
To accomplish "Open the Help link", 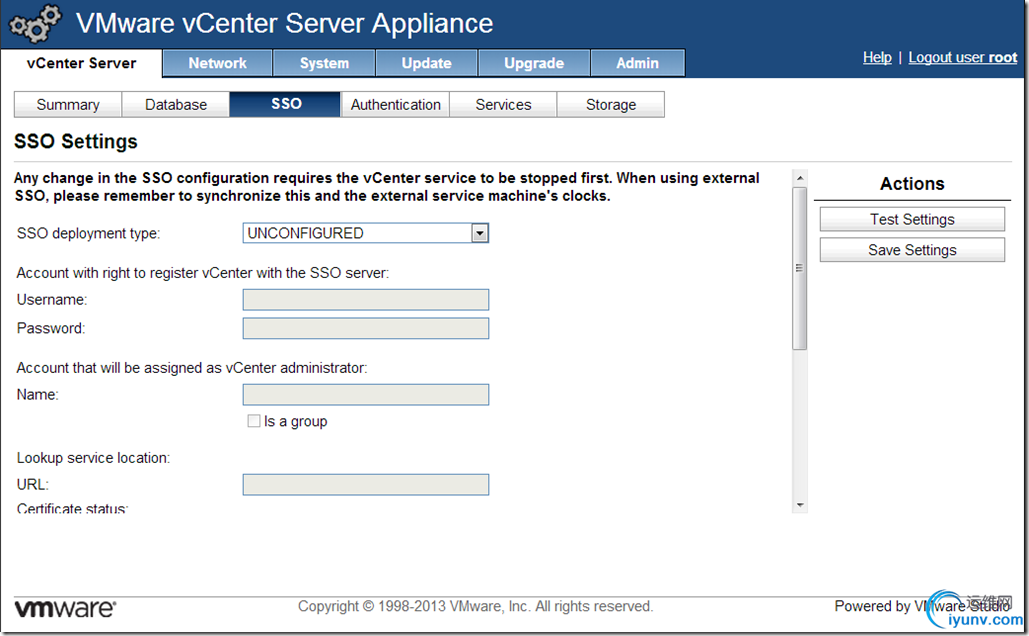I will pos(877,57).
